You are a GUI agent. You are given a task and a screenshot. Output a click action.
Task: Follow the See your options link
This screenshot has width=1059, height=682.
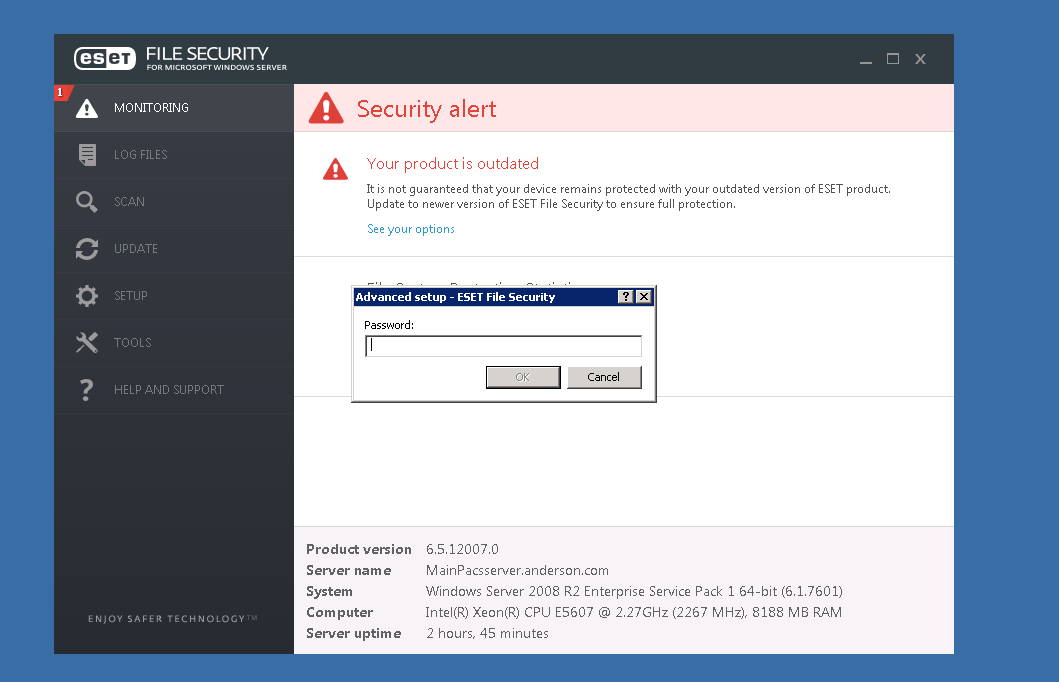pyautogui.click(x=411, y=229)
